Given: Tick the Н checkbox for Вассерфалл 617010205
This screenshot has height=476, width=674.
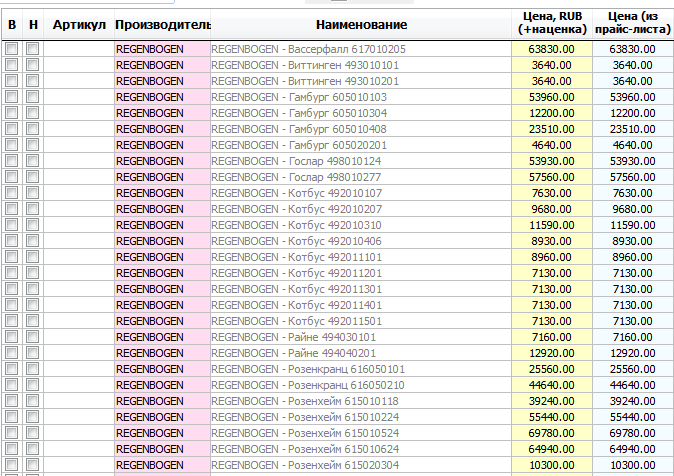Looking at the screenshot, I should click(32, 49).
